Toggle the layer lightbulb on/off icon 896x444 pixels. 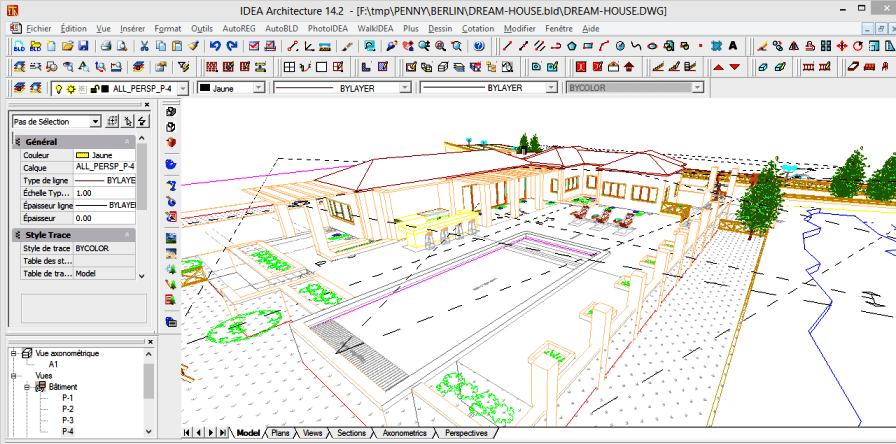(58, 89)
